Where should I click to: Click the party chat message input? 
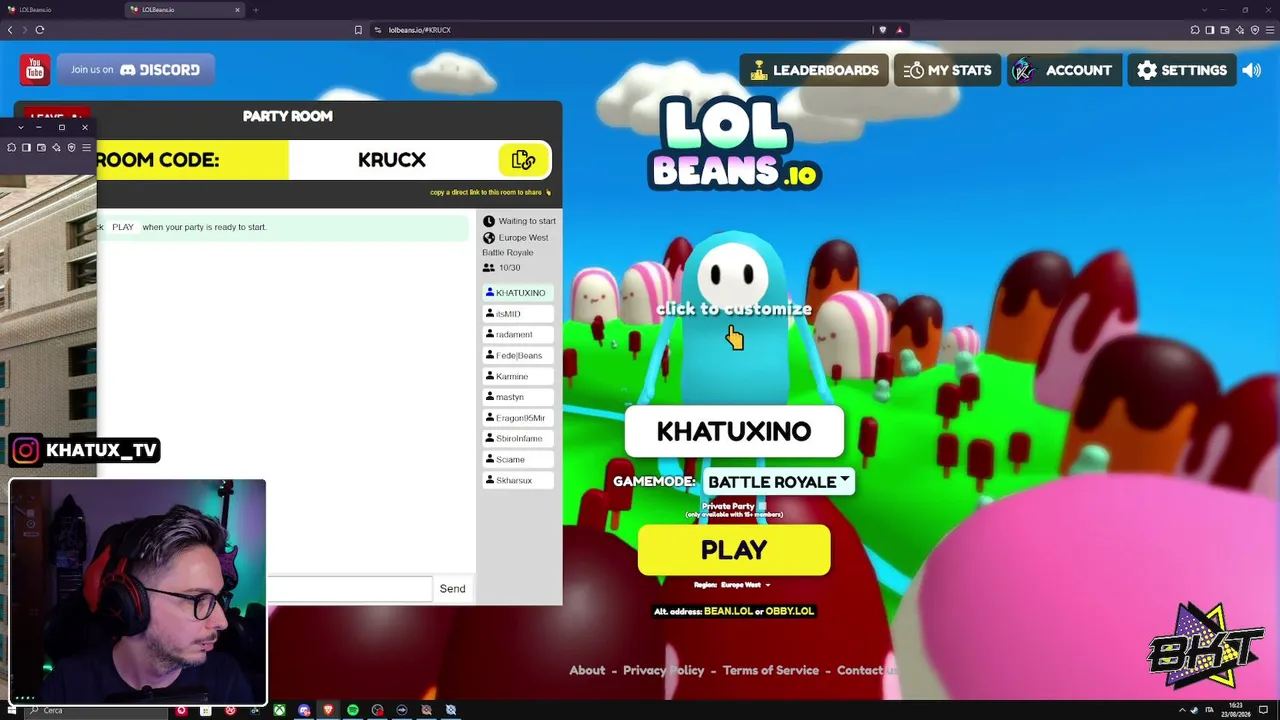coord(349,589)
